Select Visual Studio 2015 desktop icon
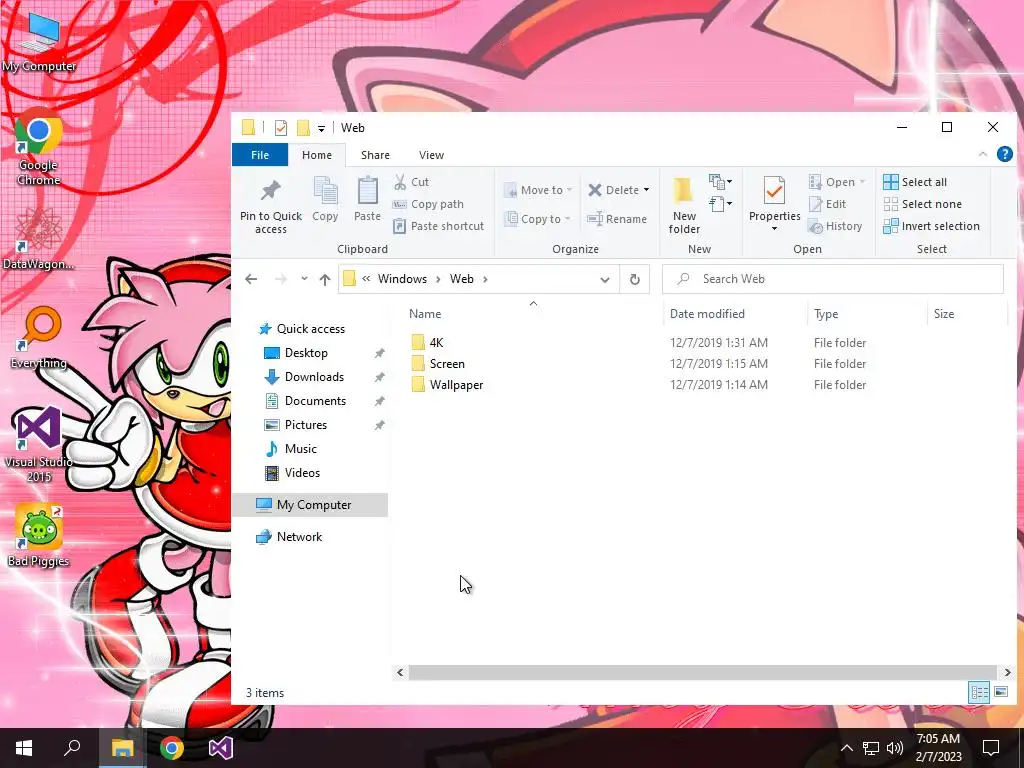Image resolution: width=1024 pixels, height=768 pixels. tap(39, 444)
